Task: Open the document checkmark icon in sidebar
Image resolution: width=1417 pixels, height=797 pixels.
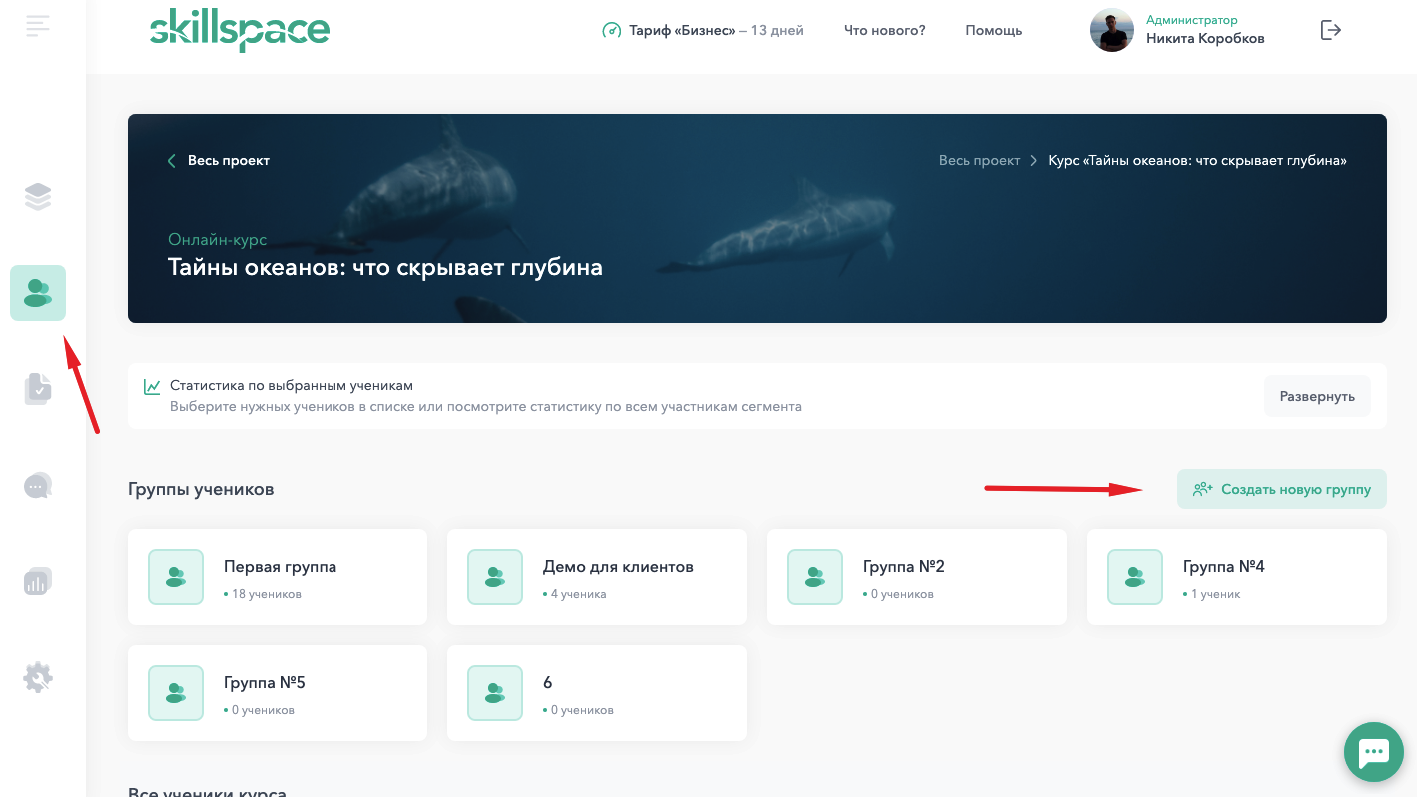Action: [x=38, y=389]
